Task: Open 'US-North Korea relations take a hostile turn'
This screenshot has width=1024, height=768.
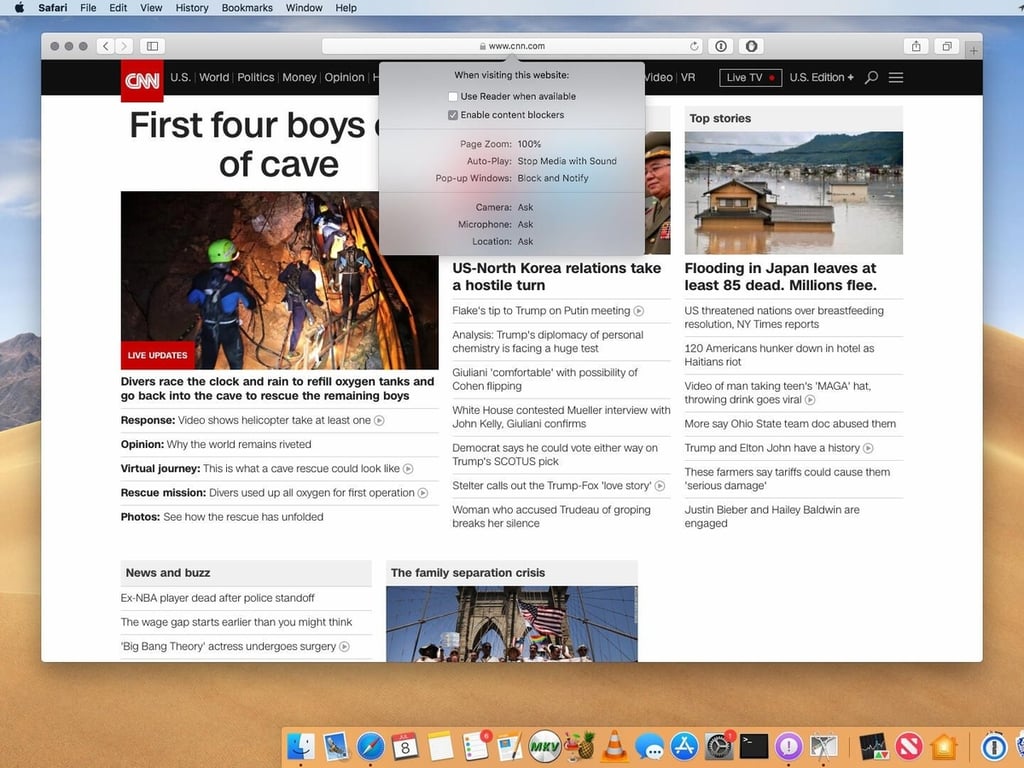Action: pyautogui.click(x=556, y=277)
